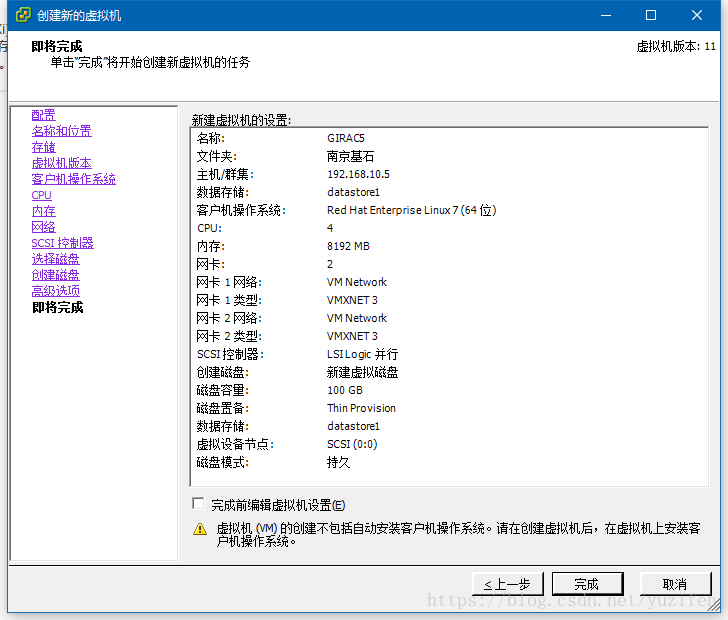Screen dimensions: 728x620
Task: Click the 创建新的虚拟机 window title text
Action: 79,15
